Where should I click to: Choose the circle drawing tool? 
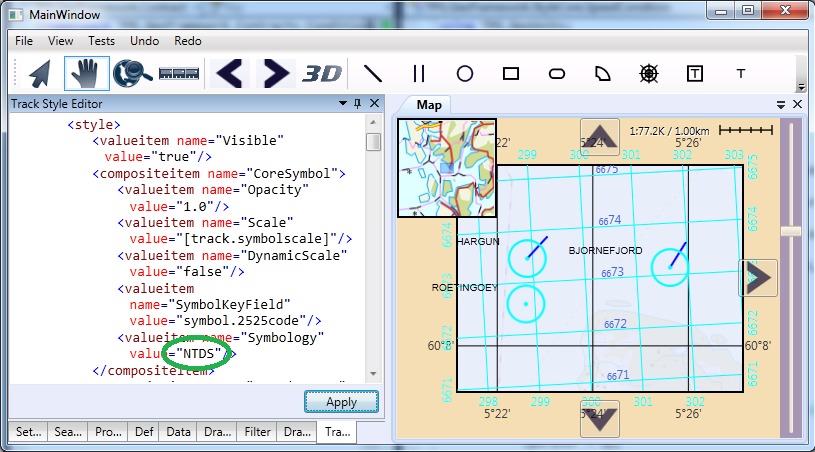[x=465, y=74]
